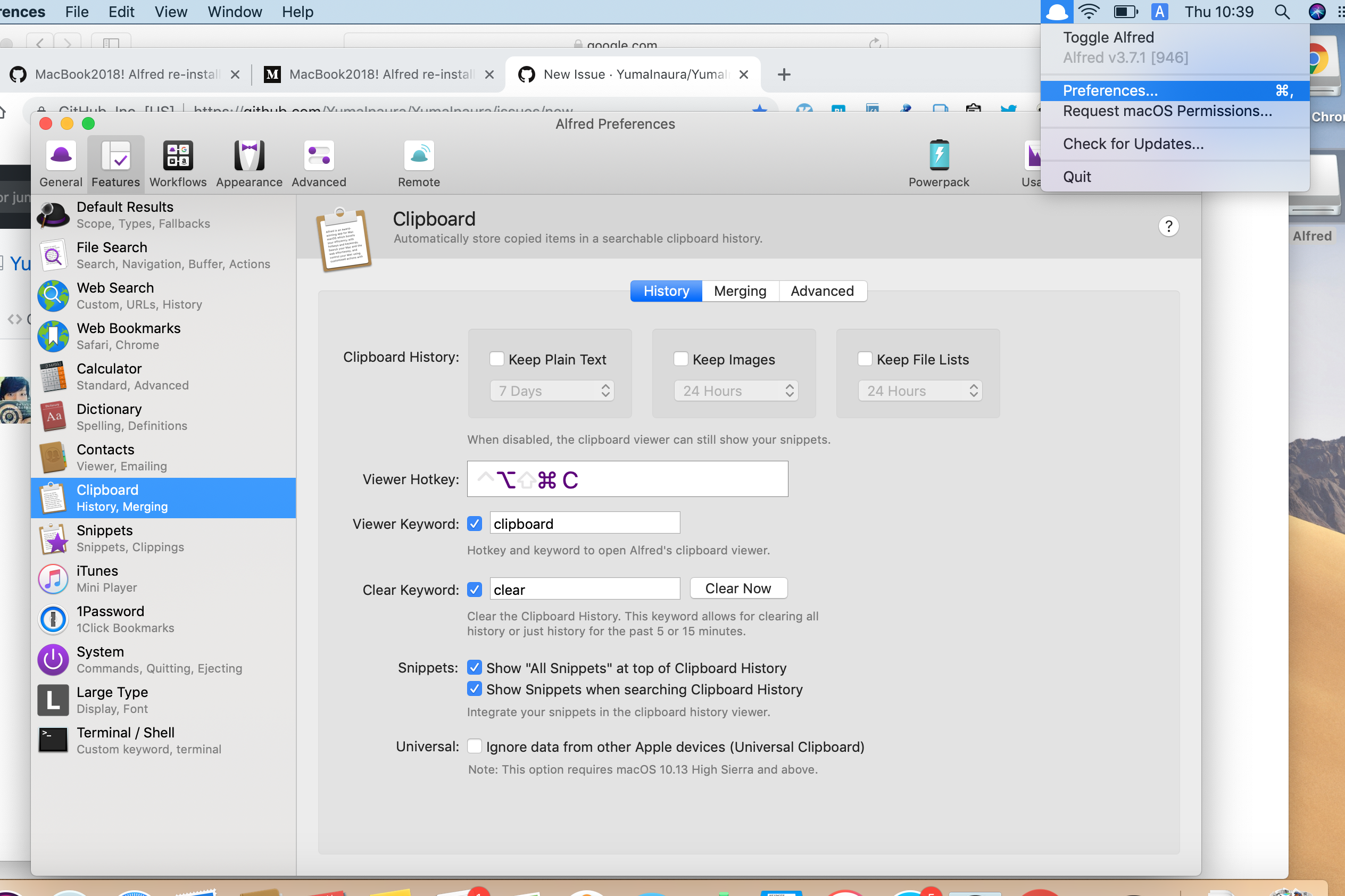The width and height of the screenshot is (1345, 896).
Task: Open the Remote preferences pane
Action: click(x=419, y=164)
